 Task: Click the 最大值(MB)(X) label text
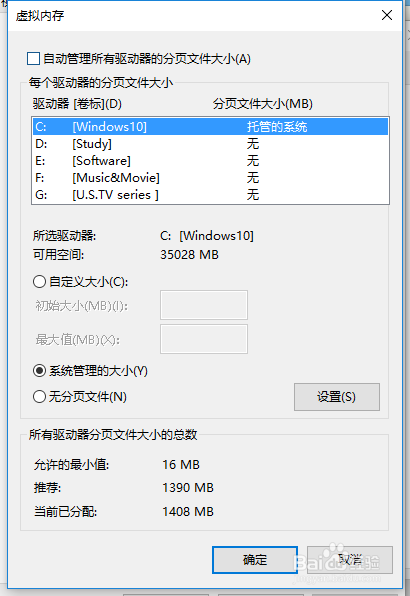(x=78, y=339)
